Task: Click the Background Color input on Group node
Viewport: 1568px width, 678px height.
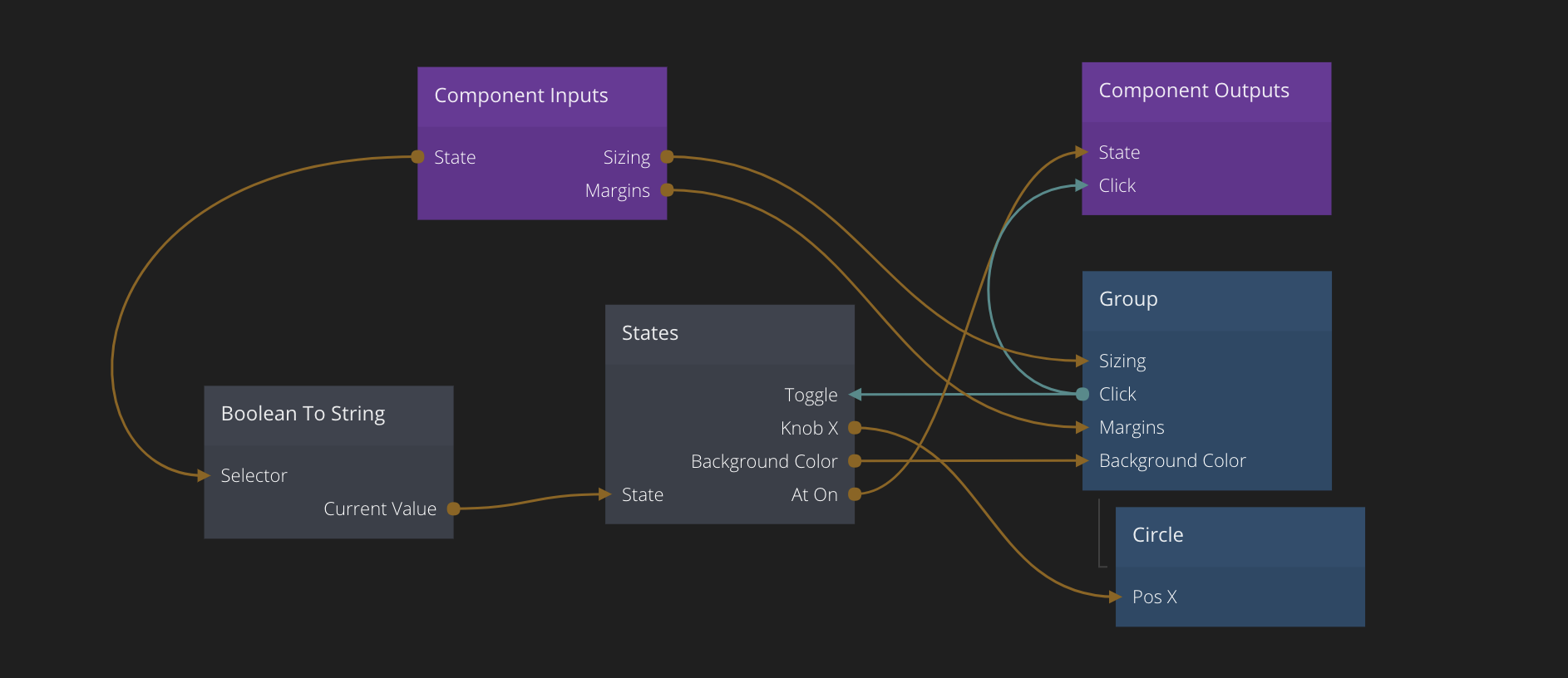Action: click(1171, 460)
